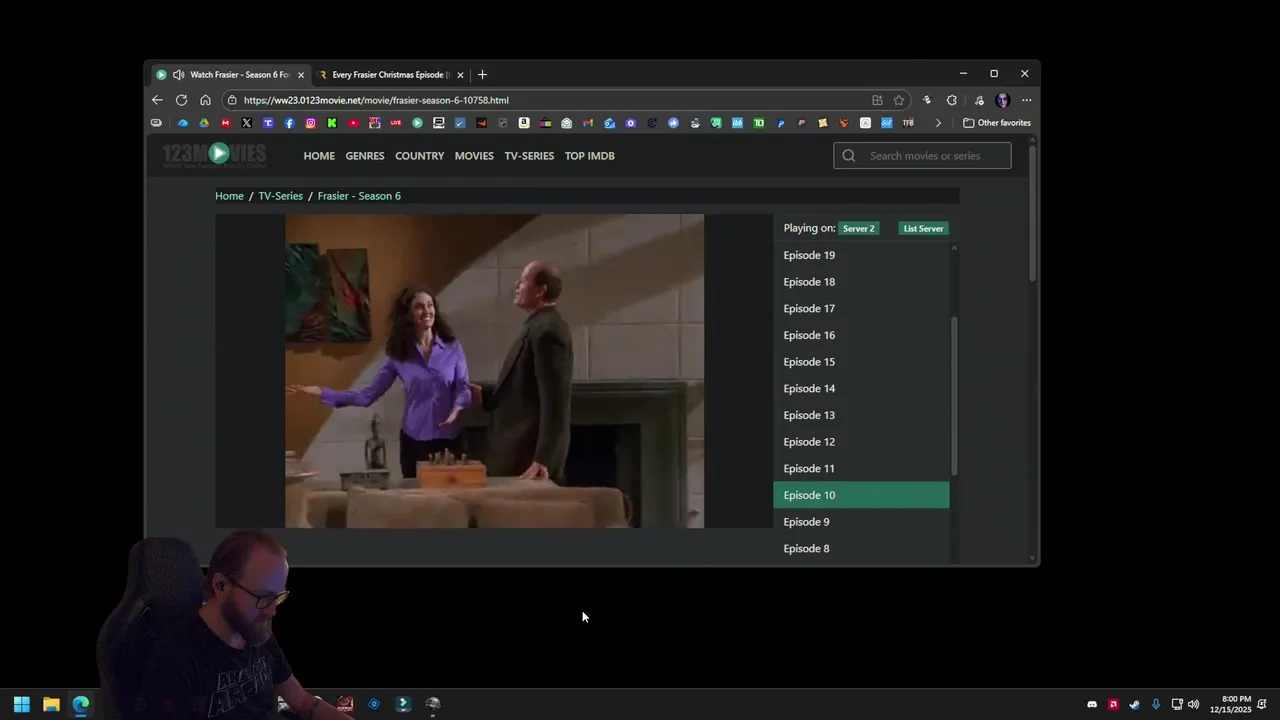
Task: Play Episode 12
Action: coord(861,442)
